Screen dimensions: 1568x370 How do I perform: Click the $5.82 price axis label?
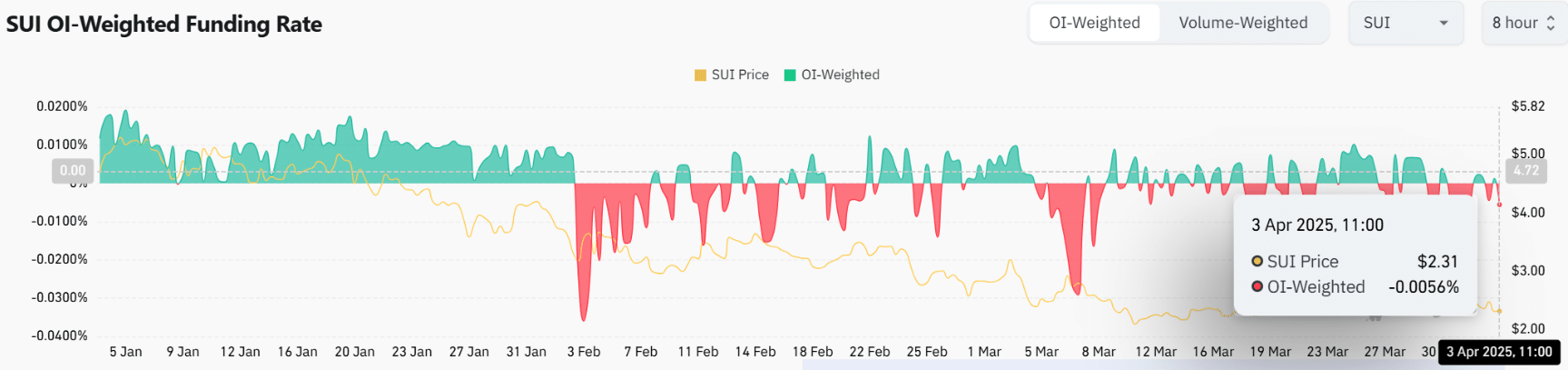1527,106
